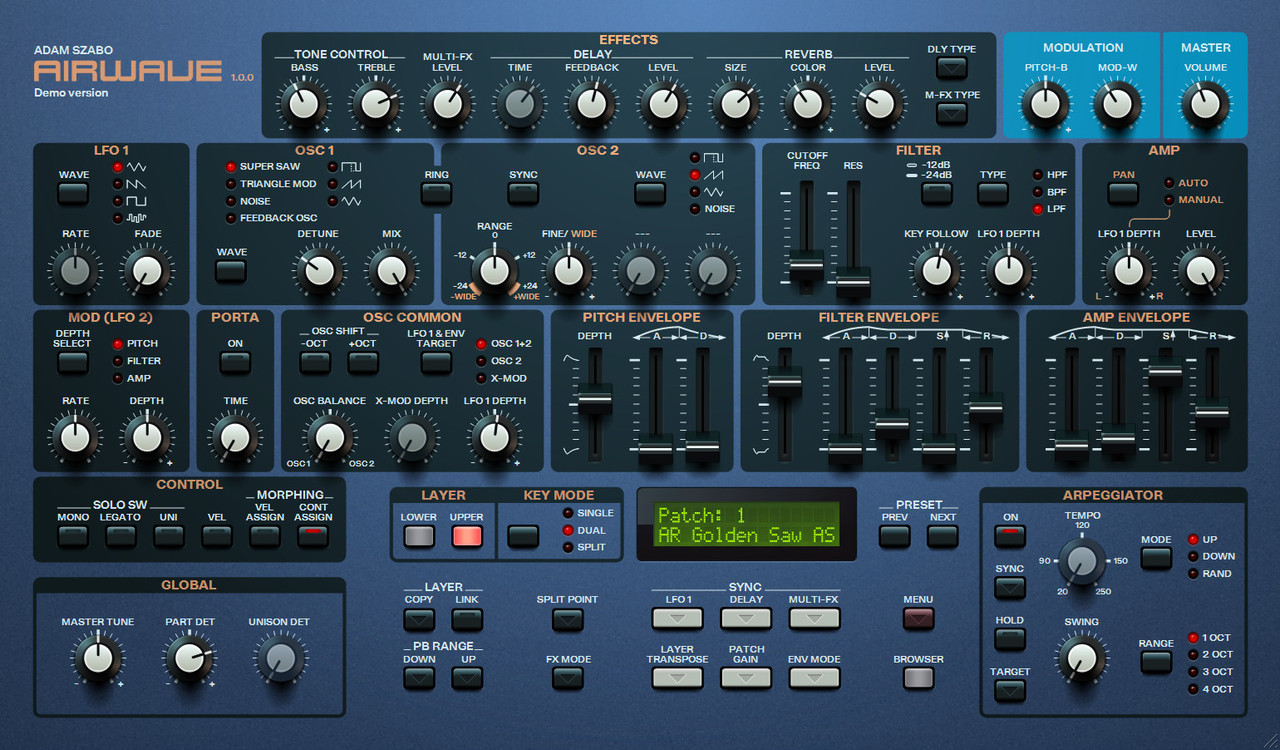Toggle the RING modulation button
This screenshot has width=1280, height=750.
(436, 193)
